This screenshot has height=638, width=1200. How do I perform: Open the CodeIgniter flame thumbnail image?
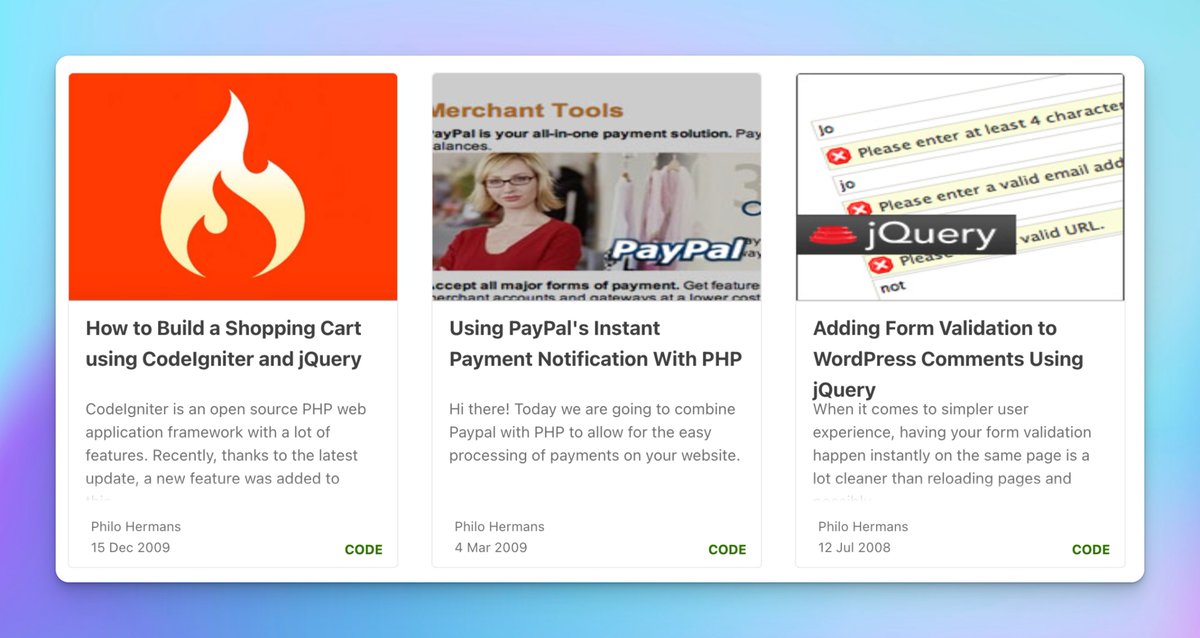coord(233,187)
